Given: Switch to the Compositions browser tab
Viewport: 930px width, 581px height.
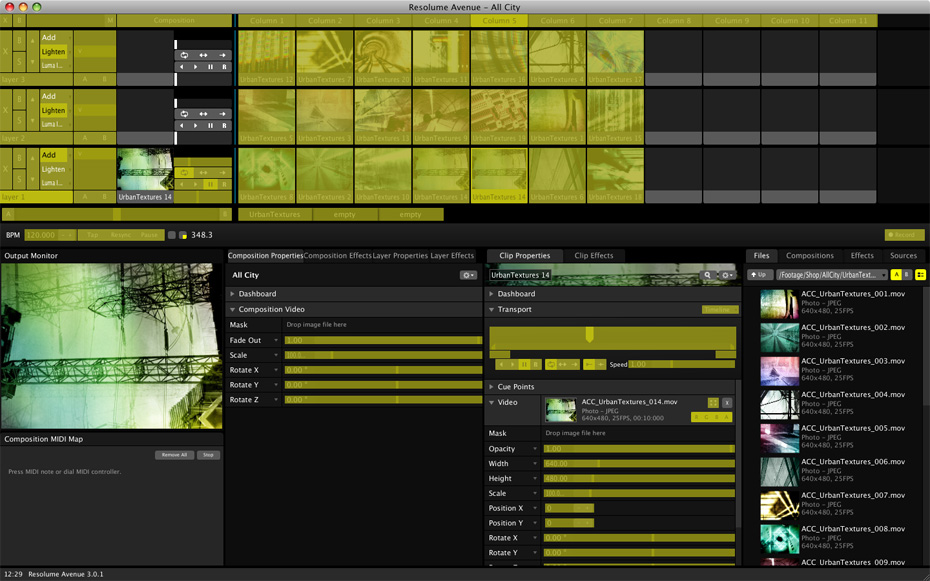Looking at the screenshot, I should [x=810, y=256].
